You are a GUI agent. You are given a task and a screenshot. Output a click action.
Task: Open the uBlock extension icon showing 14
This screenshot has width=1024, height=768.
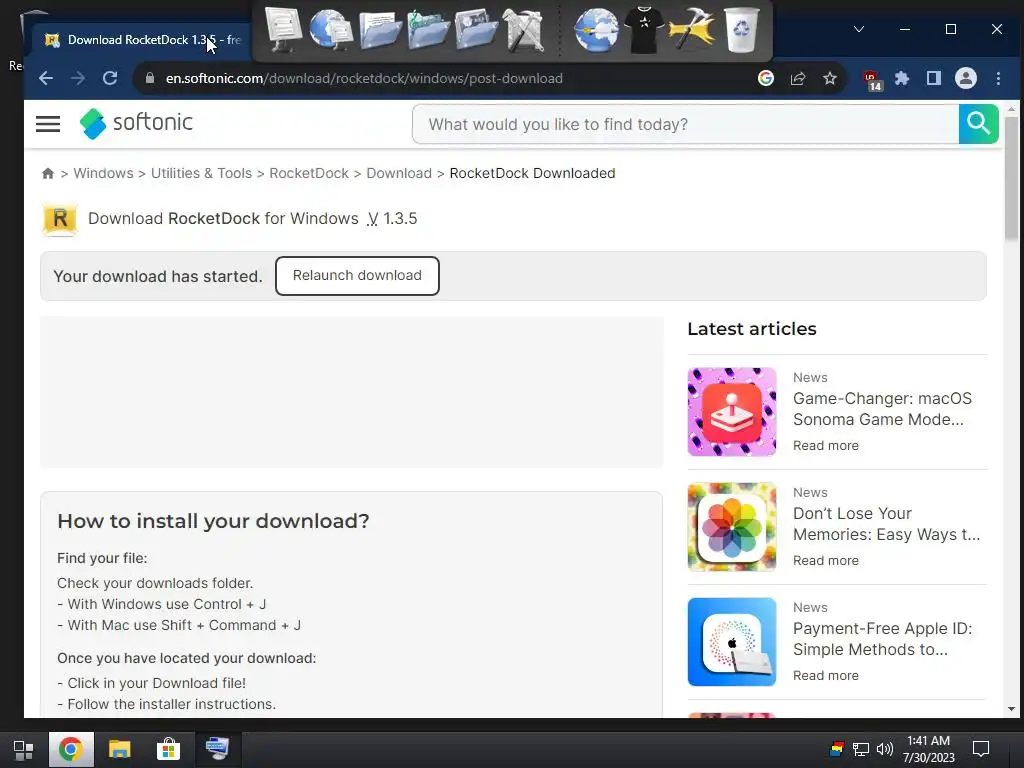point(872,80)
